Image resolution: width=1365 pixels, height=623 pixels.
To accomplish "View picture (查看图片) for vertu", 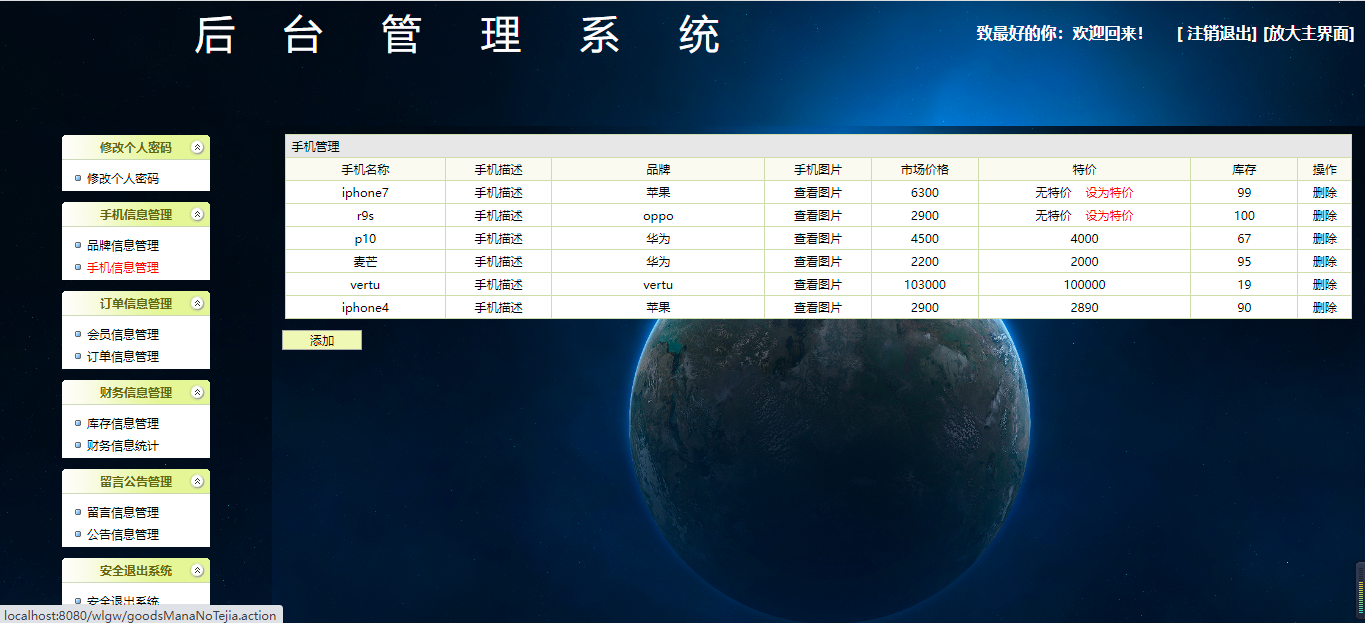I will tap(818, 284).
